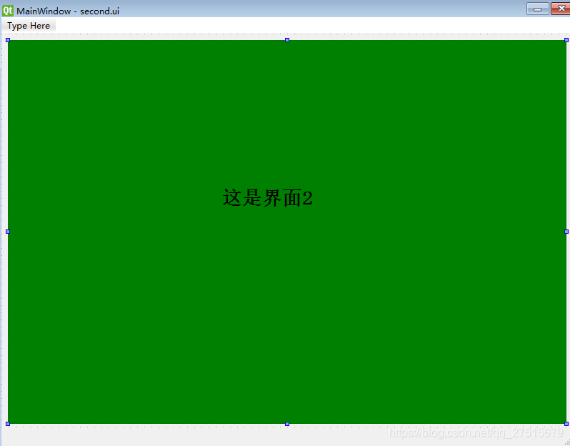Click the top-center blue selection handle
The image size is (578, 448).
click(x=287, y=40)
